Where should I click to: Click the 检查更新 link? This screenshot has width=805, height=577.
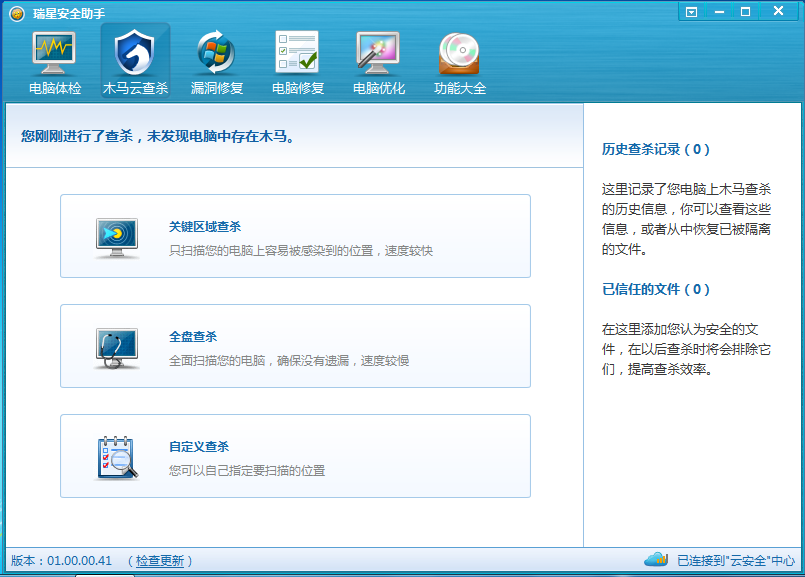pos(160,561)
